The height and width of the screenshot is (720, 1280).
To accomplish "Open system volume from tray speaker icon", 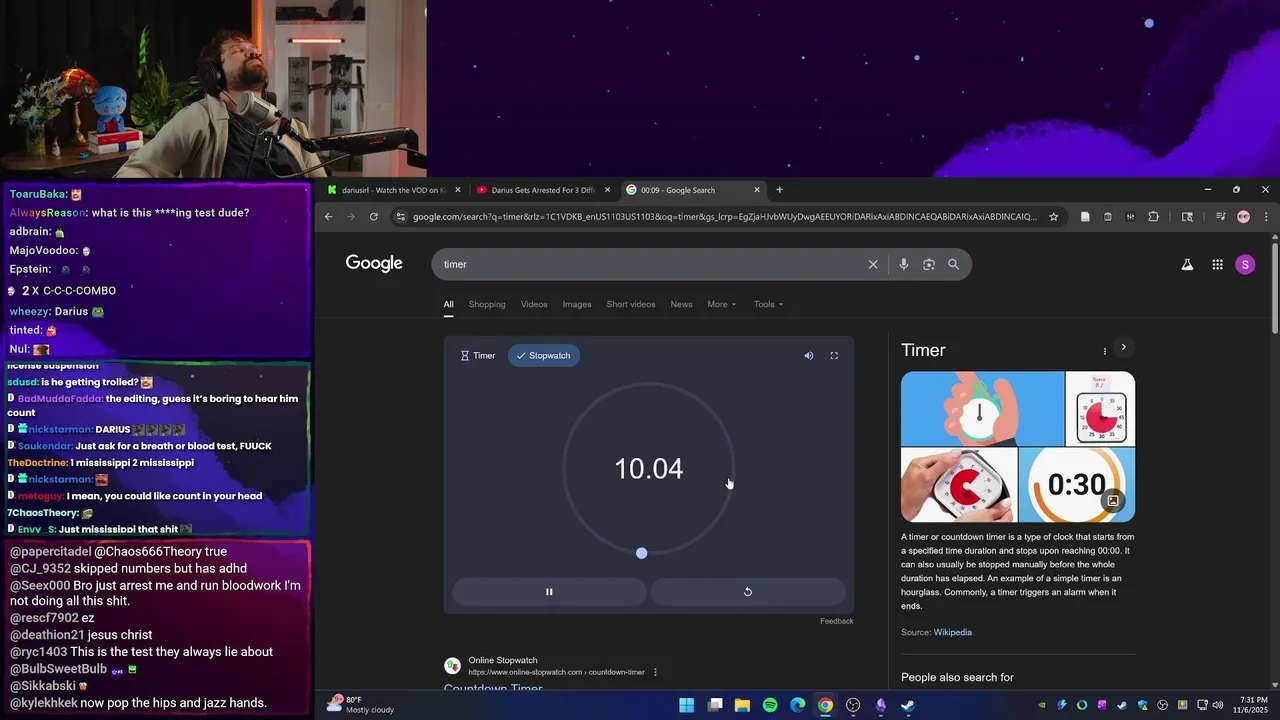I will click(x=1218, y=705).
